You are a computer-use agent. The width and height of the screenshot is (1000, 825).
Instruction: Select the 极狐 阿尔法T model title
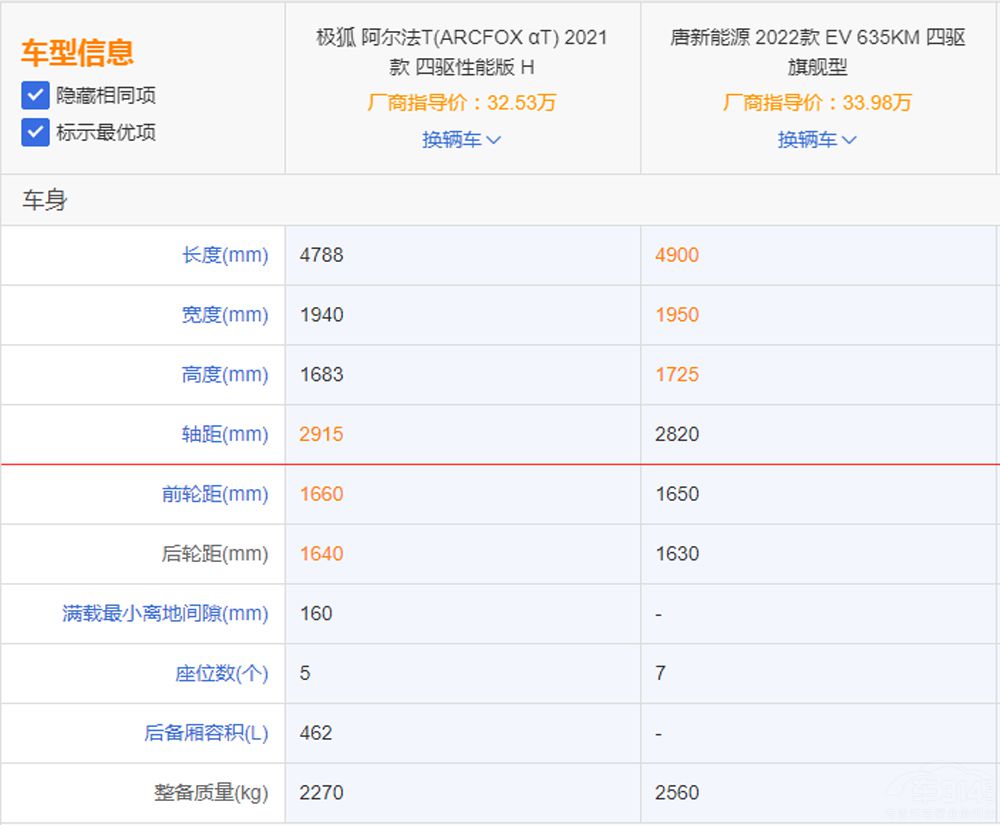click(461, 52)
